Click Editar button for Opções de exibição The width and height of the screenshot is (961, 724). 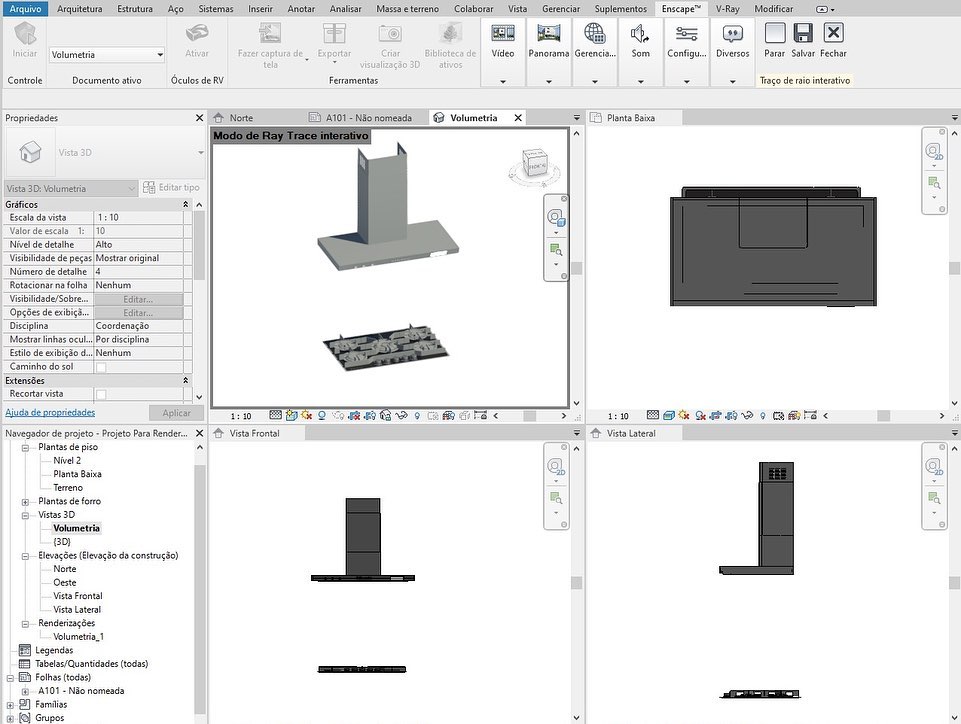tap(138, 313)
